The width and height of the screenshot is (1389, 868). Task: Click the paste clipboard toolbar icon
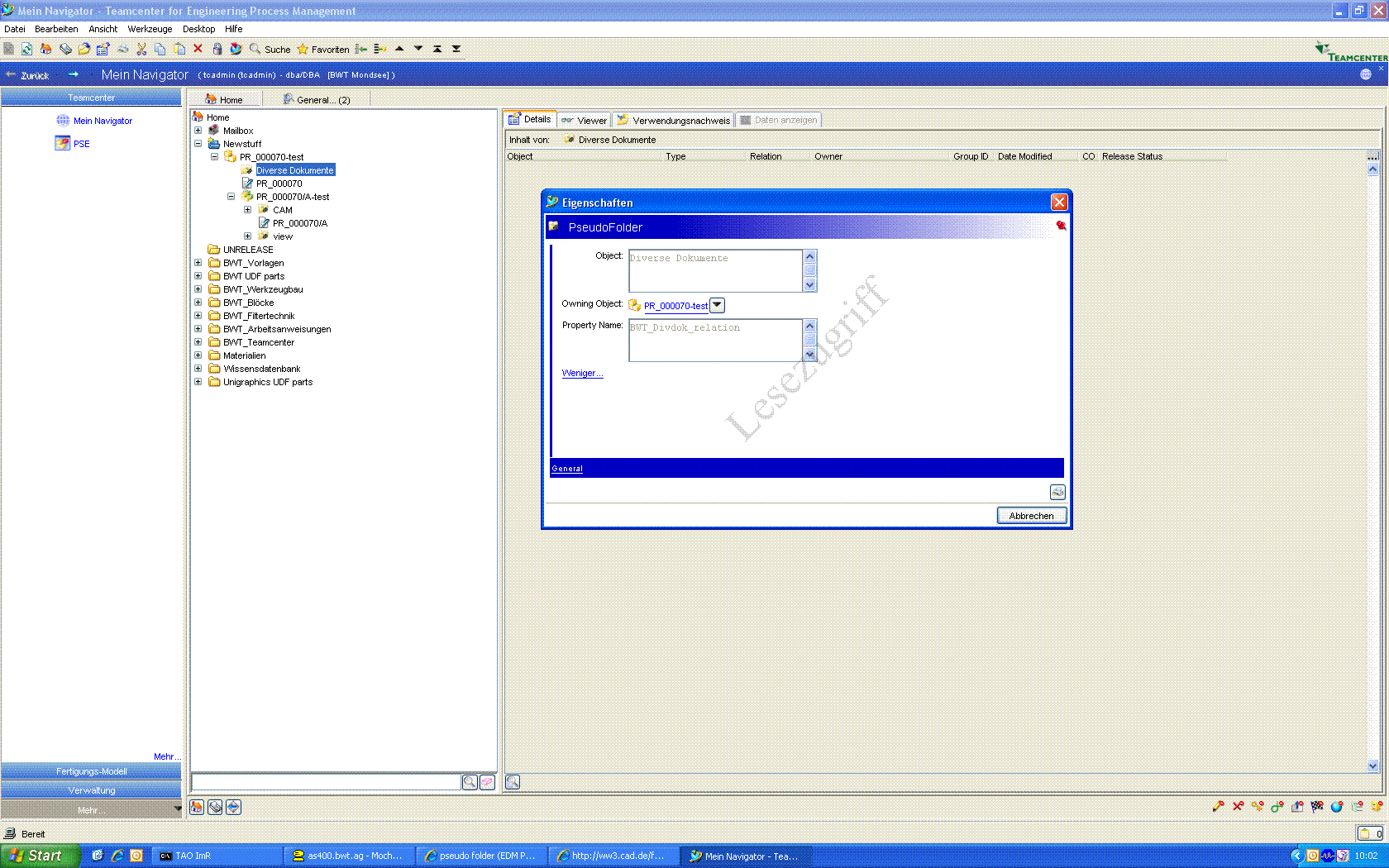179,49
